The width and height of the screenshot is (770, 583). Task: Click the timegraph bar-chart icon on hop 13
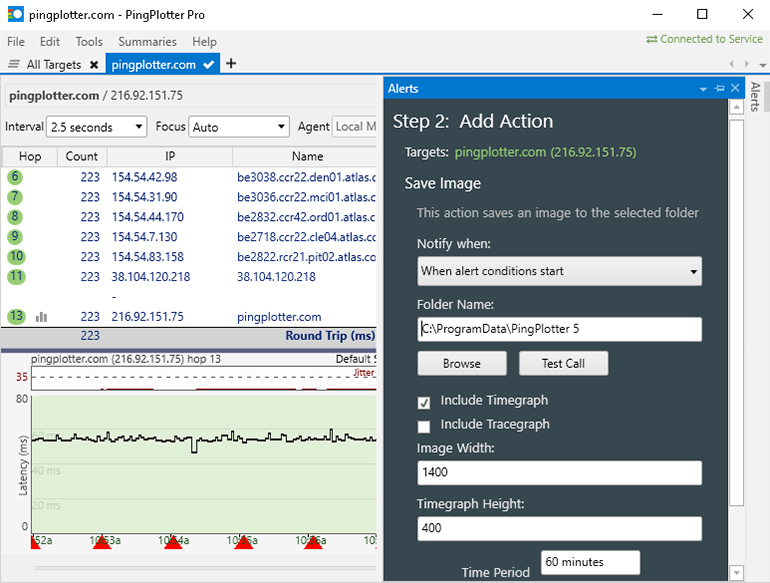click(x=42, y=317)
